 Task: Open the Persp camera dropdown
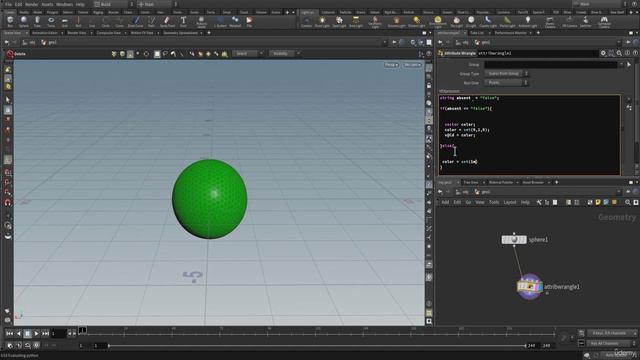(391, 65)
